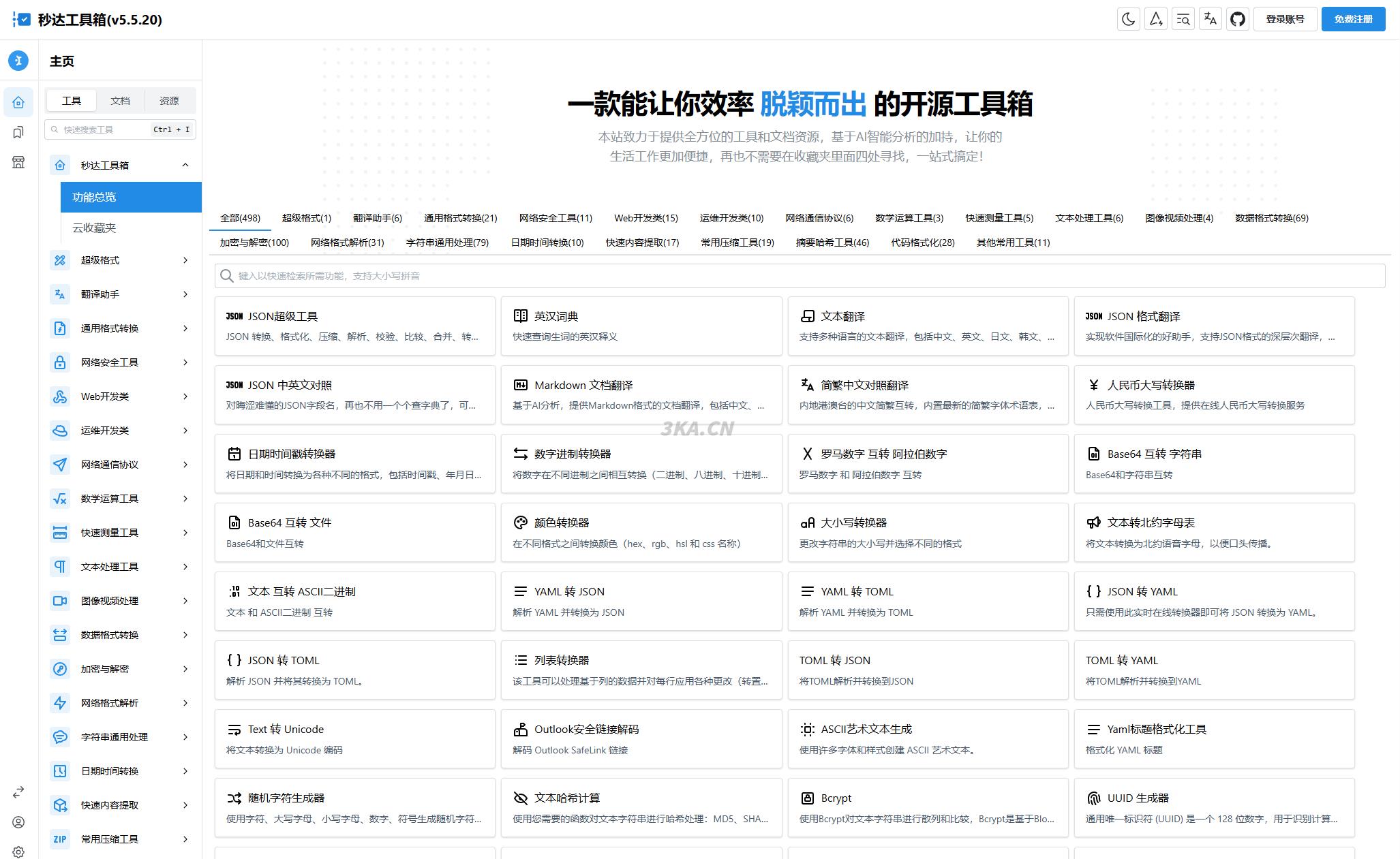Image resolution: width=1400 pixels, height=859 pixels.
Task: Click the settings gear at bottom-left
Action: [18, 852]
